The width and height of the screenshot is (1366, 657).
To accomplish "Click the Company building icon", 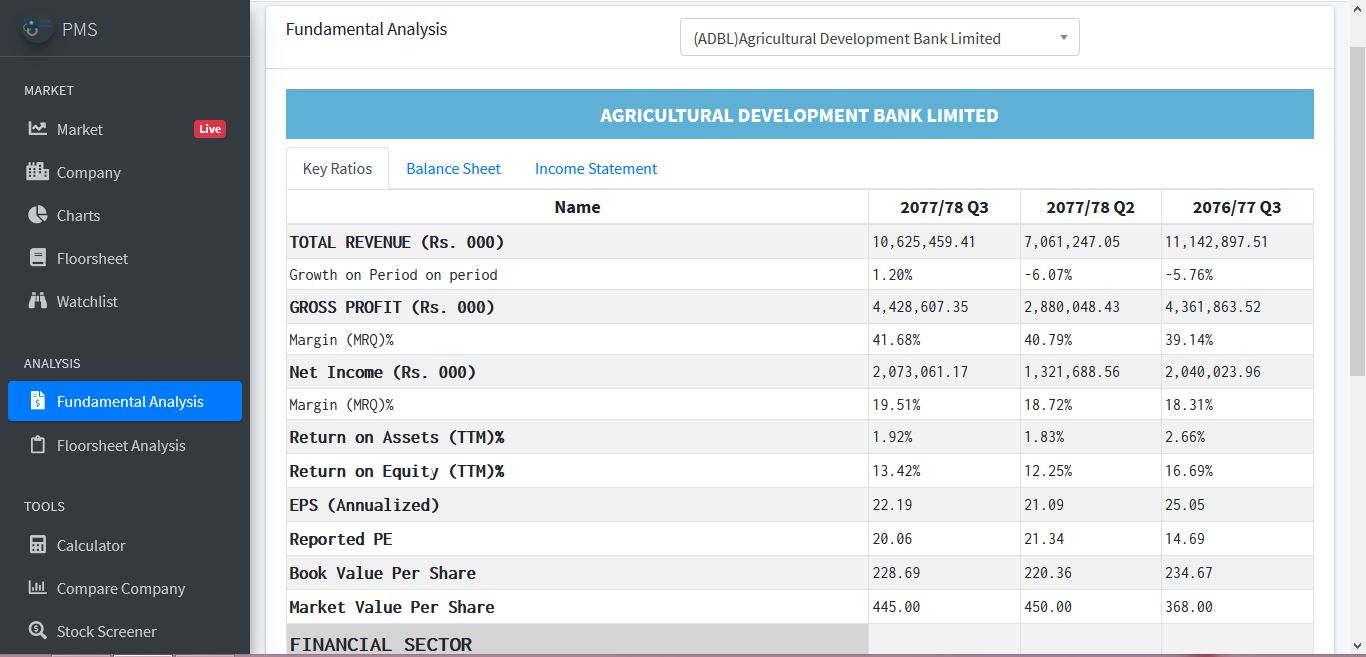I will [38, 172].
